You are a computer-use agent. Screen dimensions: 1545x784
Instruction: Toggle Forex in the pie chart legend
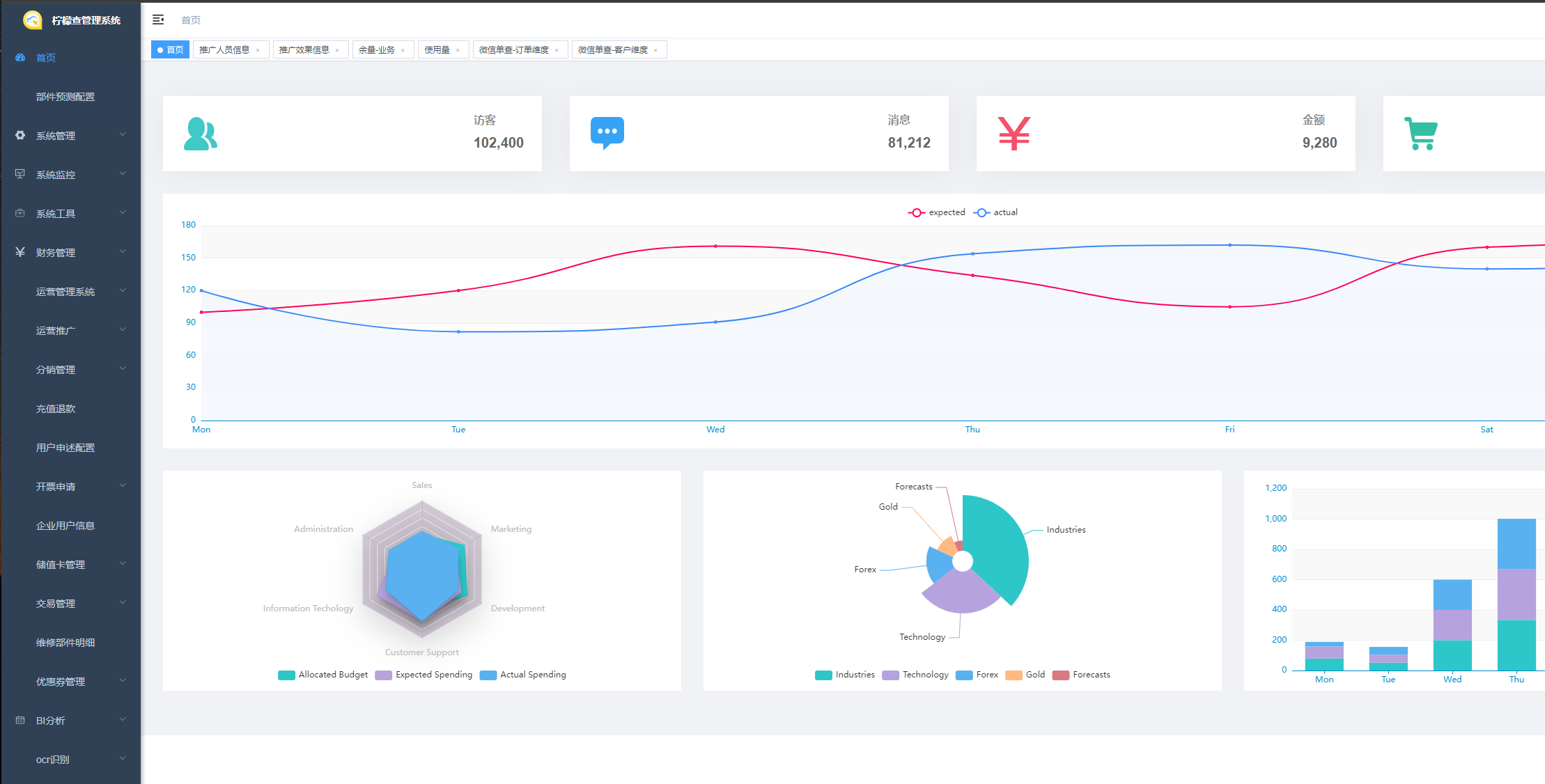(977, 675)
